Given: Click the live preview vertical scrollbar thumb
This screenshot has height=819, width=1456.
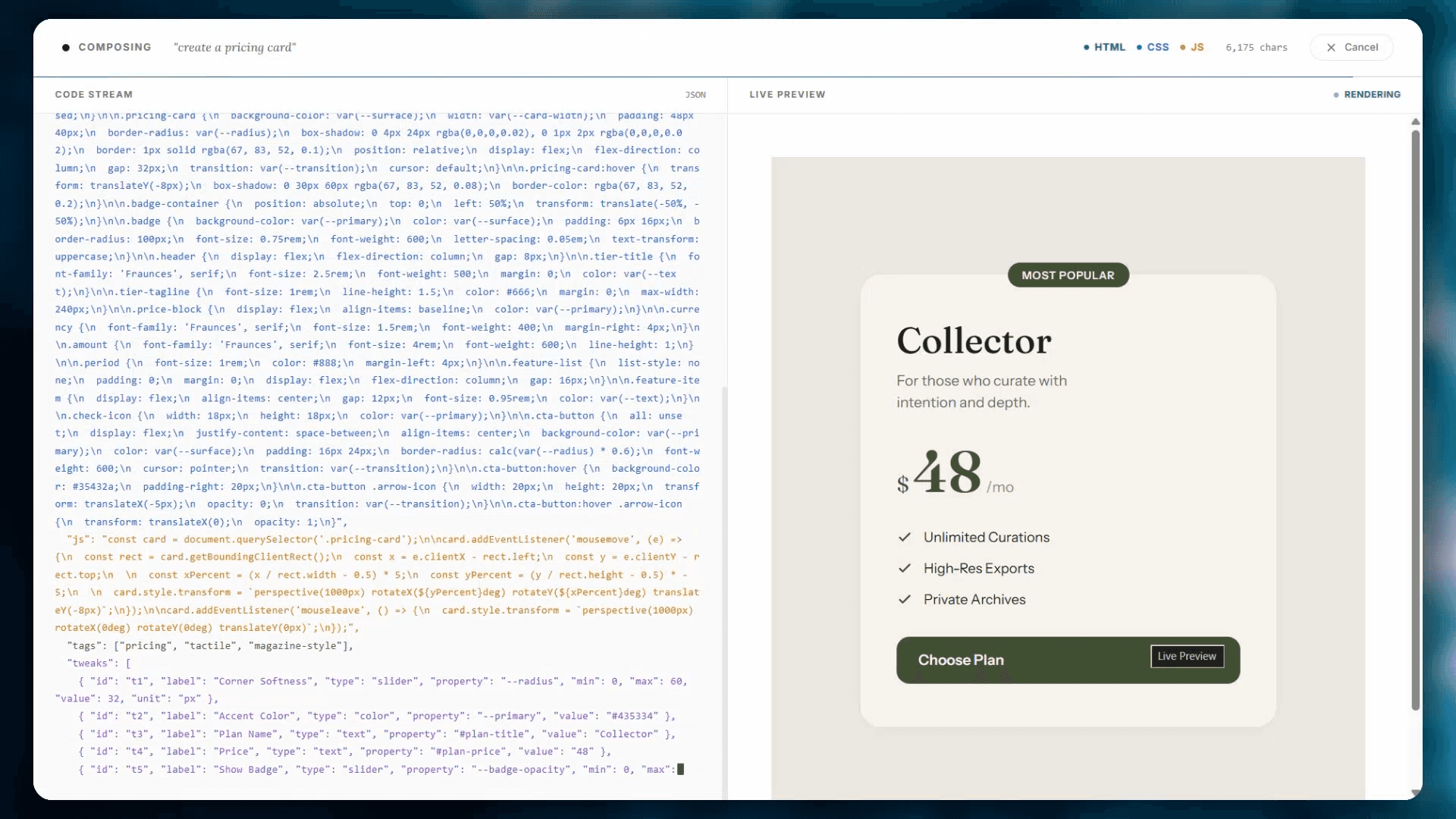Looking at the screenshot, I should [x=1415, y=421].
